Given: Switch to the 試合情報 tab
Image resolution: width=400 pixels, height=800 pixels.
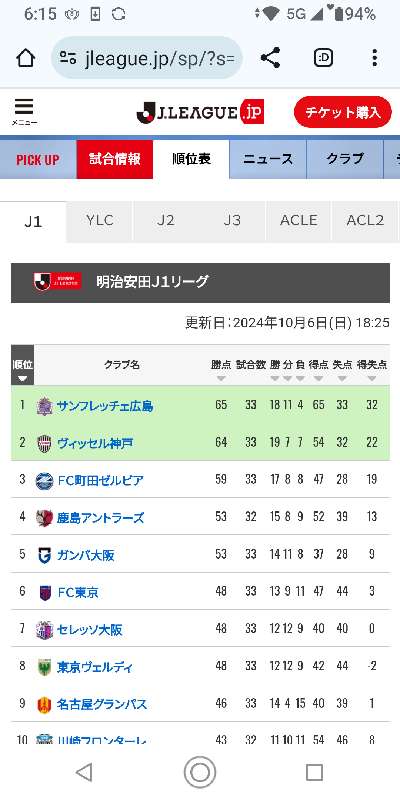Looking at the screenshot, I should [115, 159].
